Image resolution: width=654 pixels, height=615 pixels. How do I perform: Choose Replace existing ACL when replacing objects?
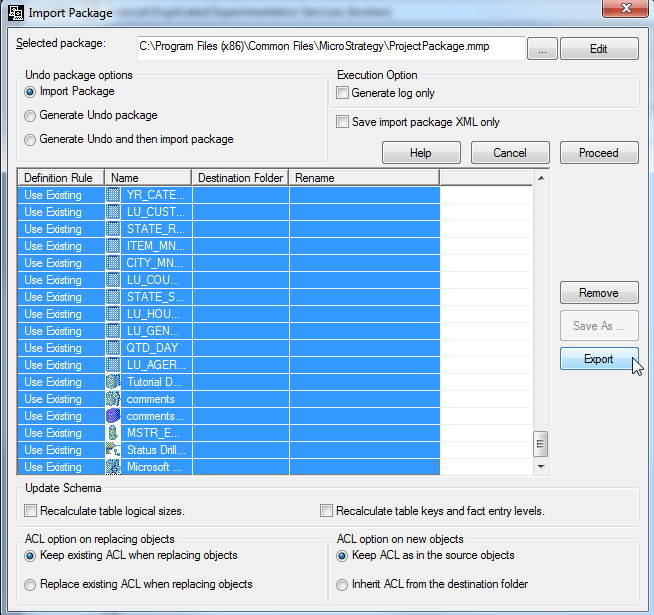[31, 584]
